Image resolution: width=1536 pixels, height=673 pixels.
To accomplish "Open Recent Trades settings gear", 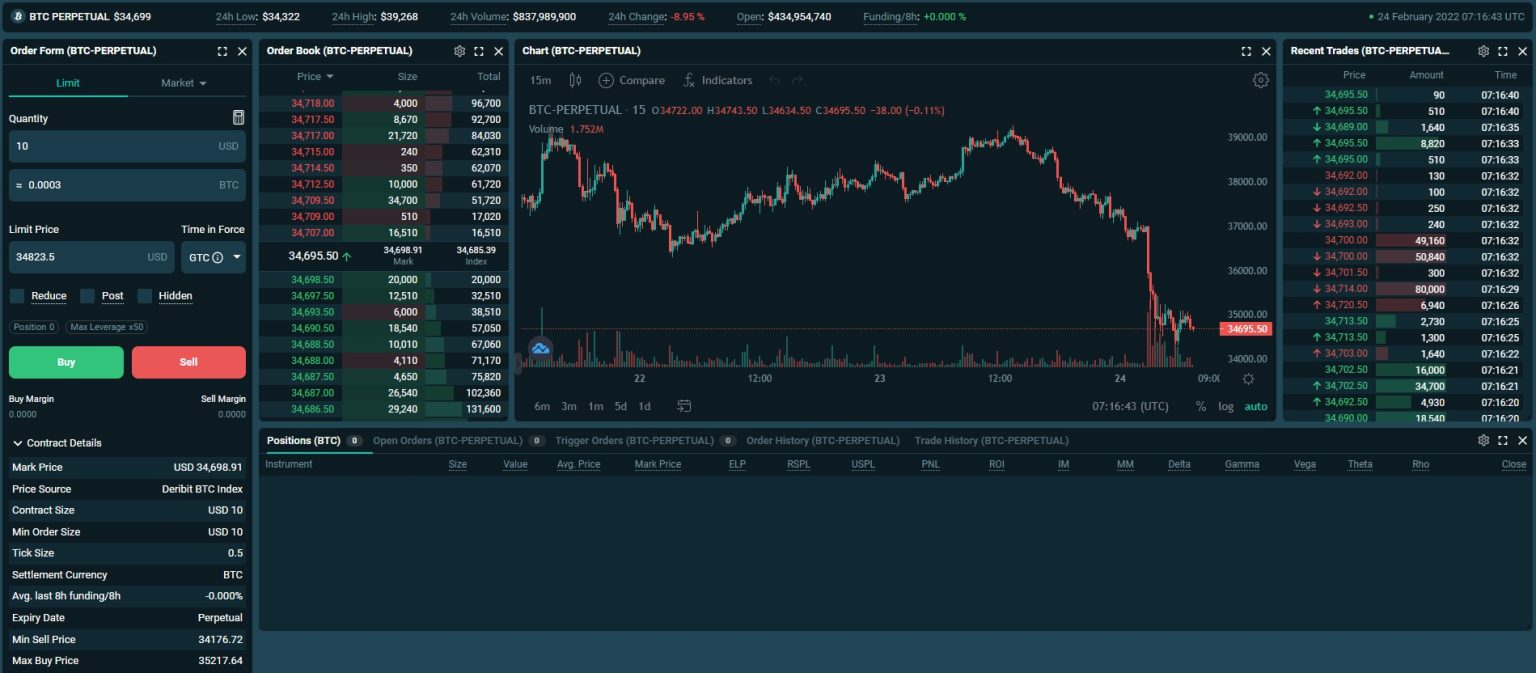I will [x=1484, y=50].
